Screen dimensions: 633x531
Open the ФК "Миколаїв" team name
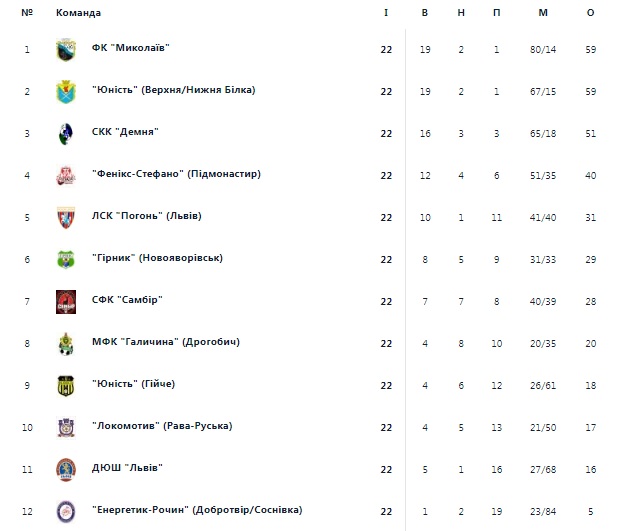[130, 48]
